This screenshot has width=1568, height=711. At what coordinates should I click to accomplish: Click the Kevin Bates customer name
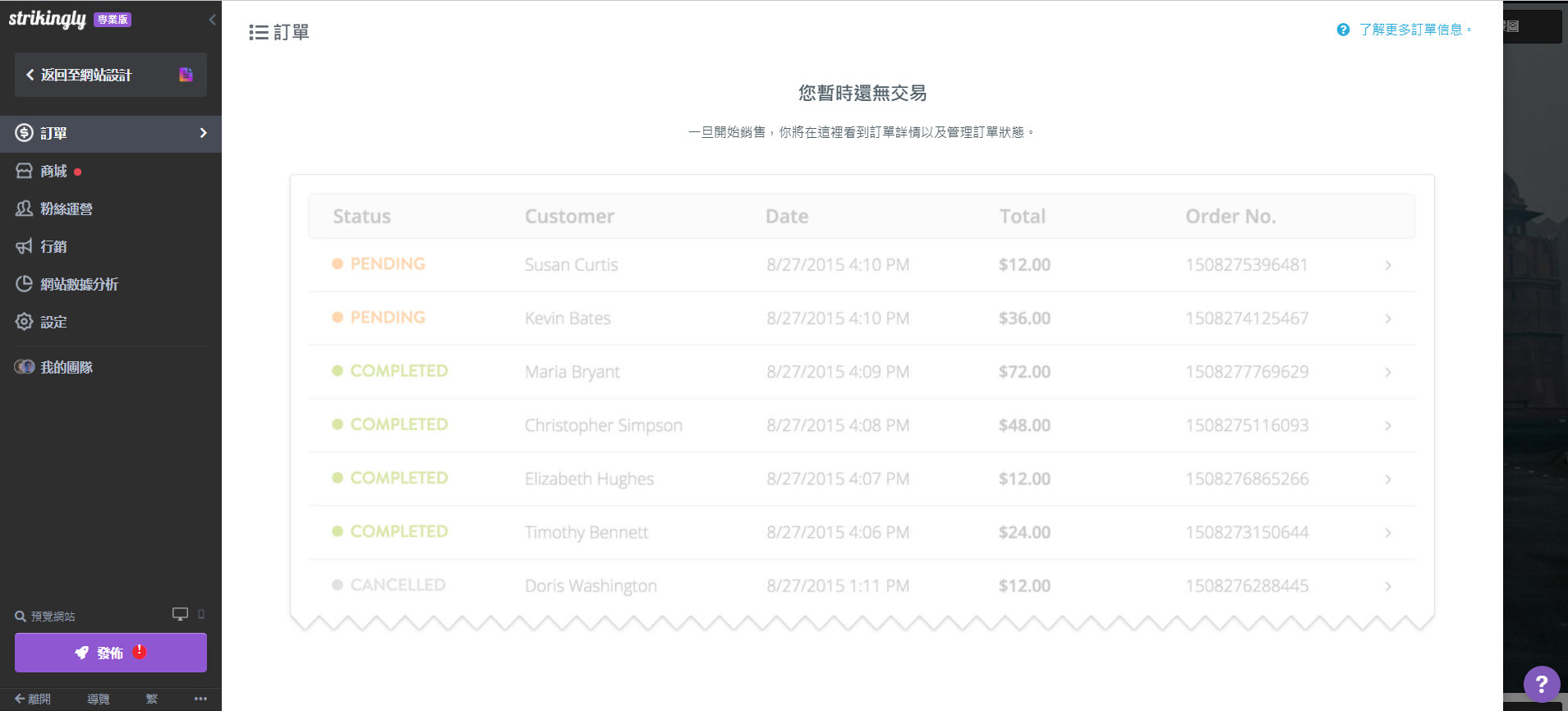(x=568, y=318)
